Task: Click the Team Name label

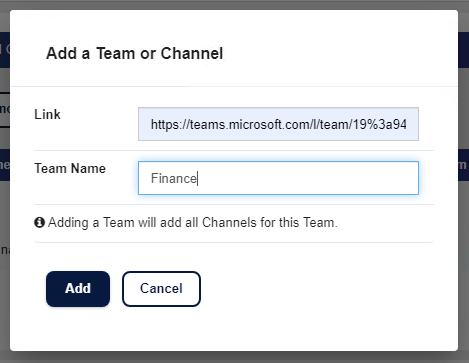Action: point(70,168)
